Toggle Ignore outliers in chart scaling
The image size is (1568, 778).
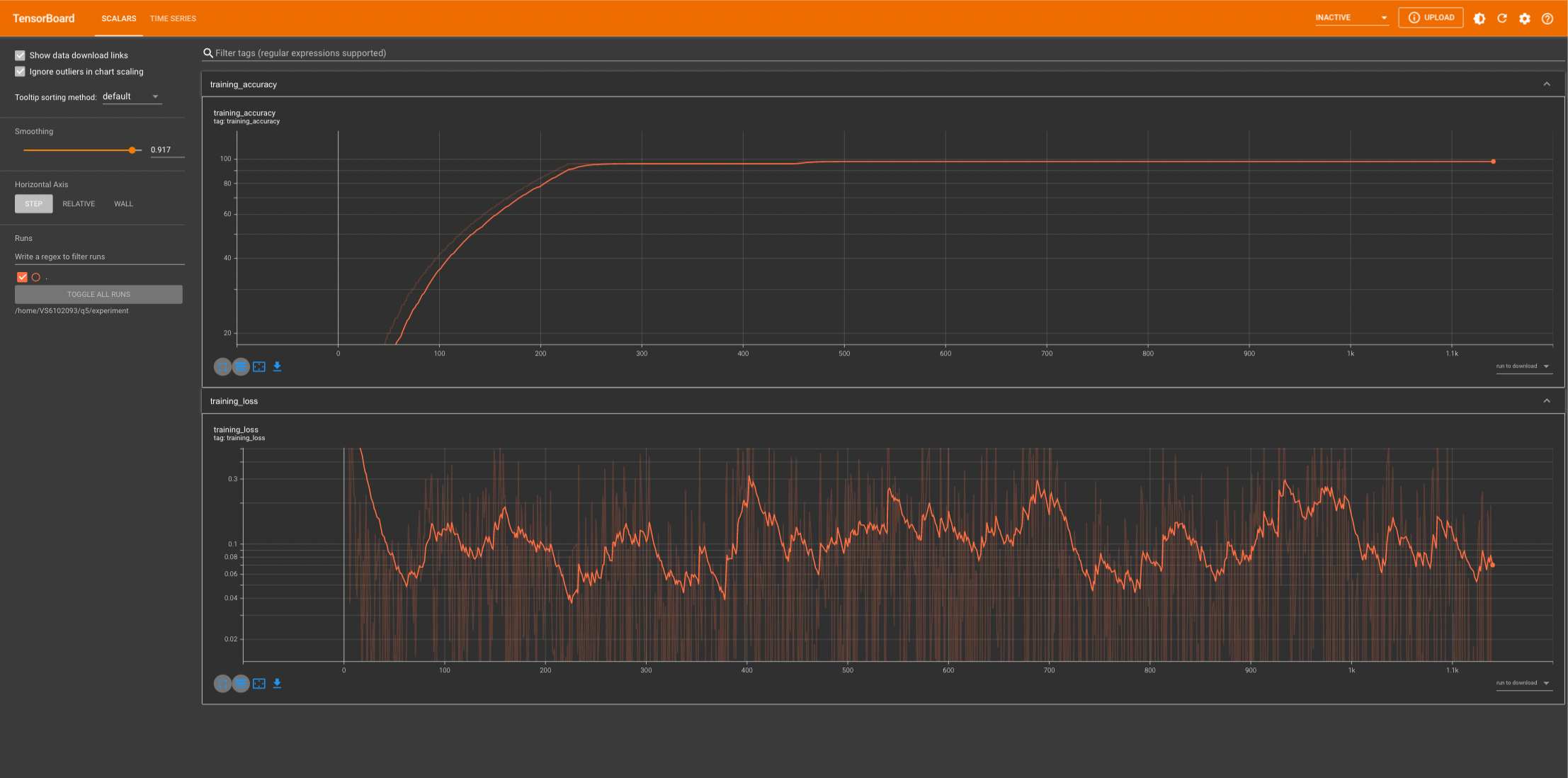[20, 72]
